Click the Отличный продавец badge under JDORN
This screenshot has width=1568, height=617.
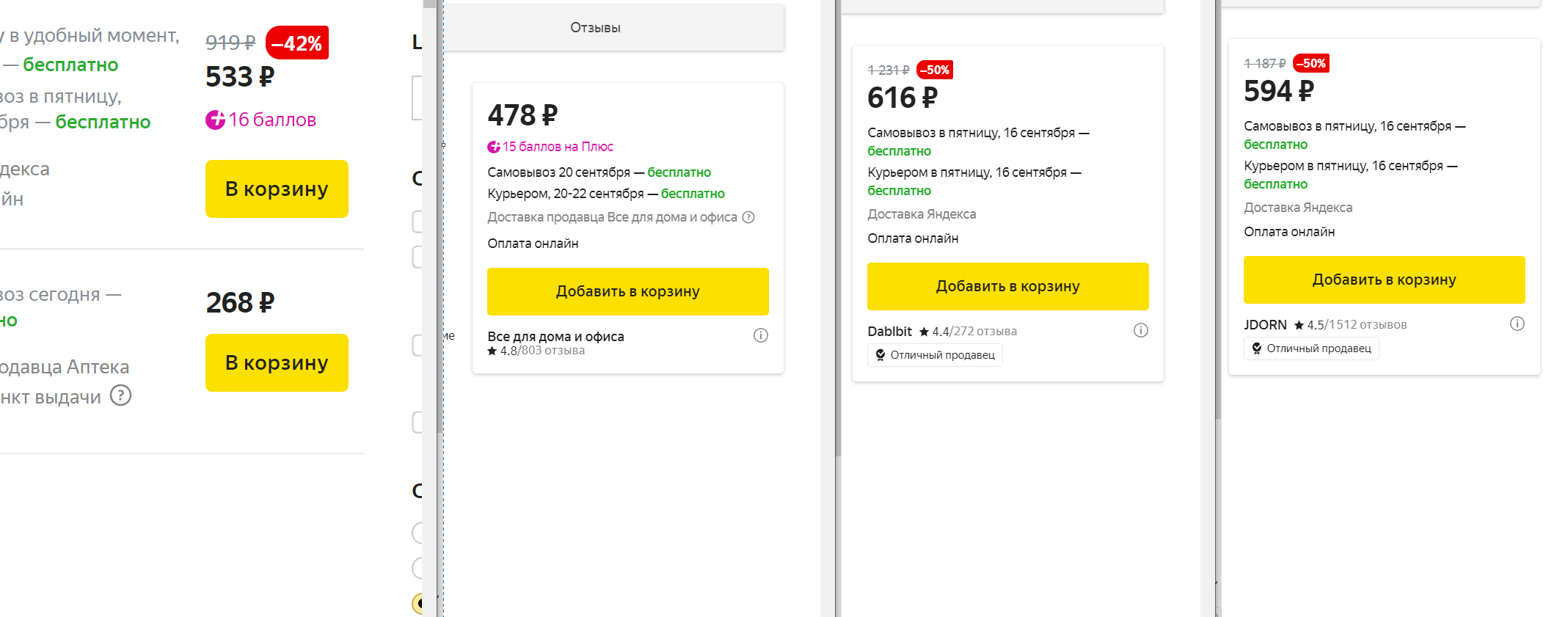click(x=1310, y=348)
